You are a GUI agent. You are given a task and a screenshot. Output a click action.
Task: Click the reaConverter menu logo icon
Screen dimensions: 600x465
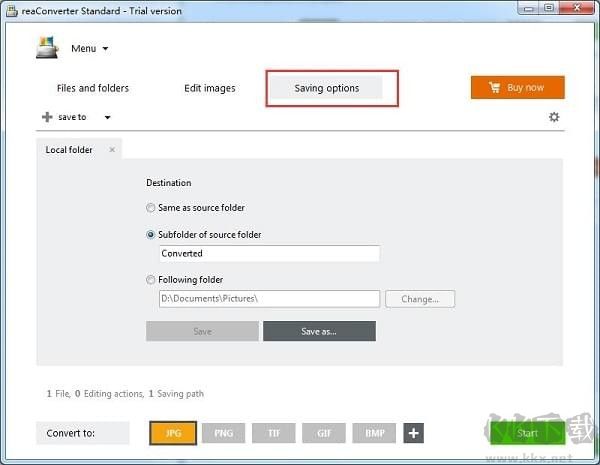[x=47, y=48]
